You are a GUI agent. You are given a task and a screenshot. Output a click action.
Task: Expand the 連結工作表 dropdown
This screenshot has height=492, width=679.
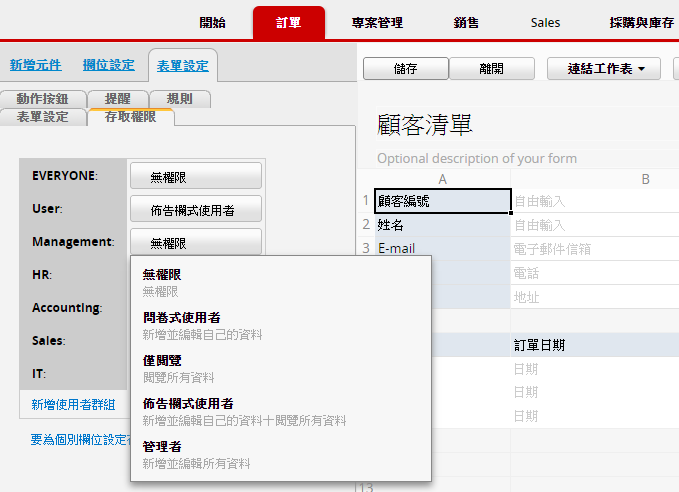[604, 68]
